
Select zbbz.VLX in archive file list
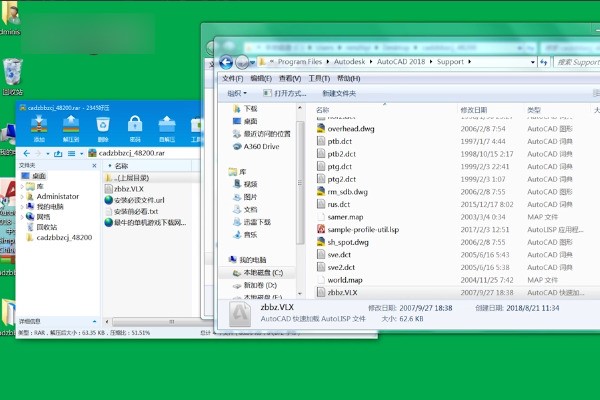tap(124, 189)
